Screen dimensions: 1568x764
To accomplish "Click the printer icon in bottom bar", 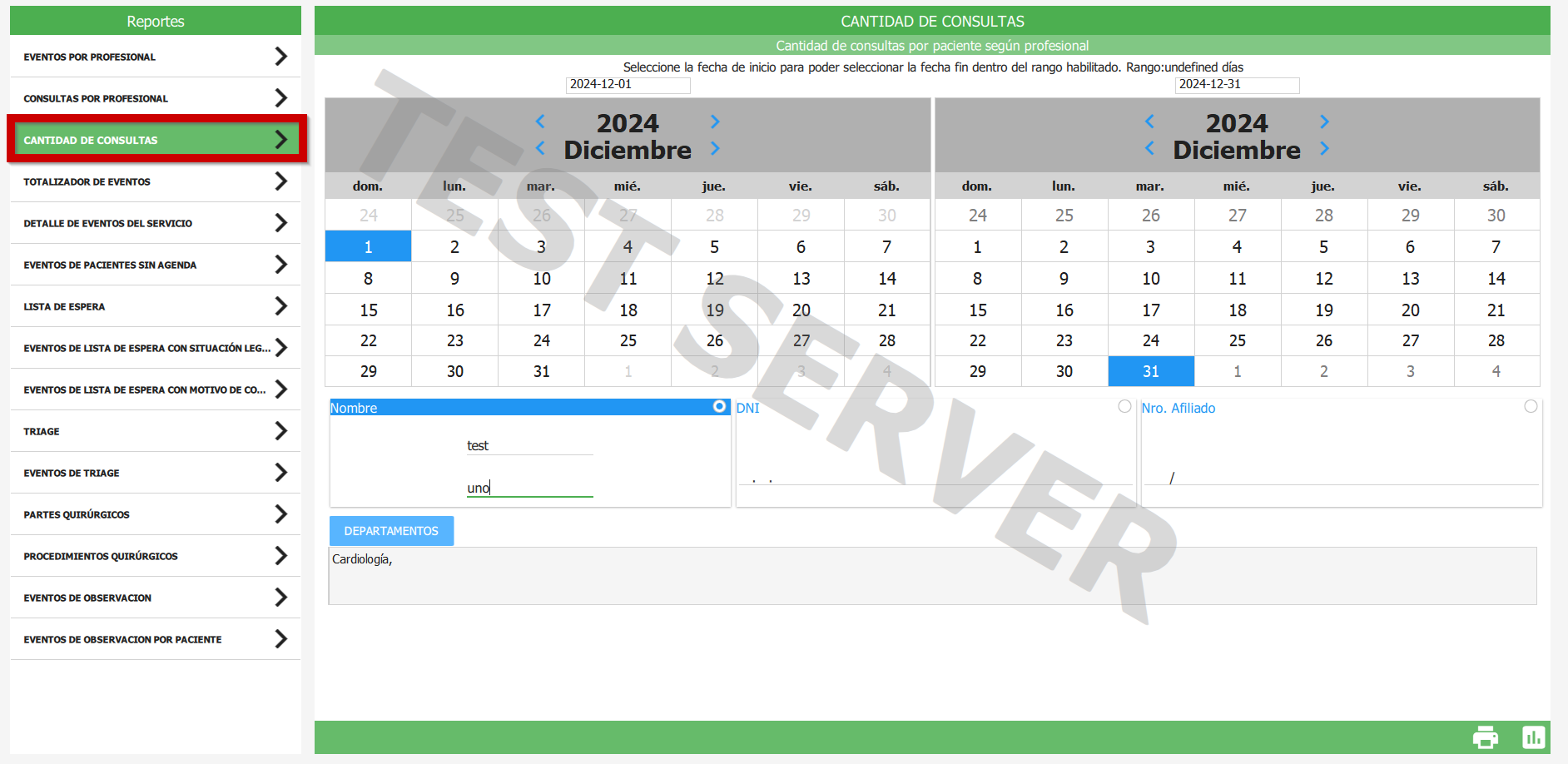I will (1485, 737).
